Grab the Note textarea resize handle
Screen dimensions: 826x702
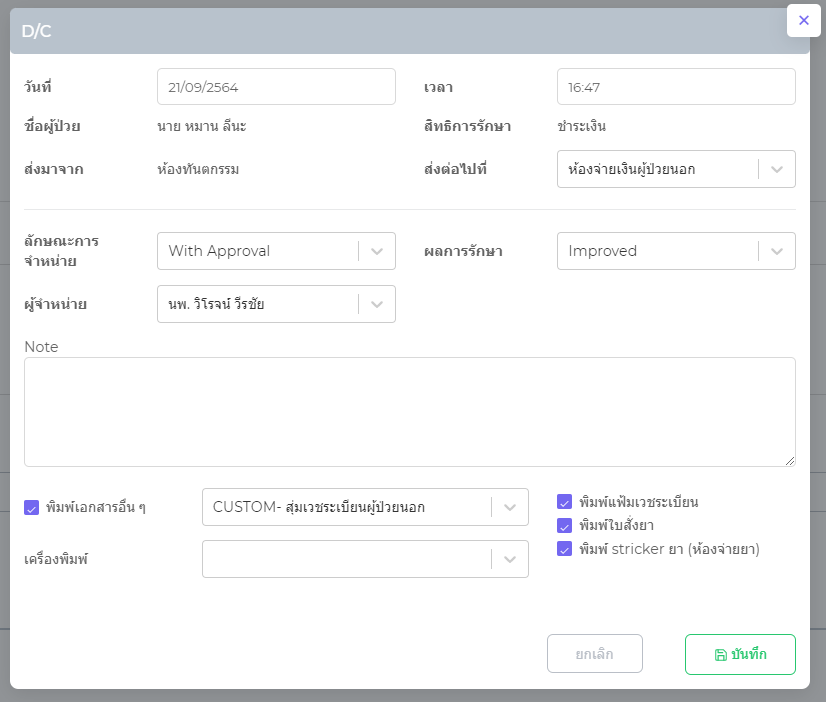pyautogui.click(x=790, y=461)
